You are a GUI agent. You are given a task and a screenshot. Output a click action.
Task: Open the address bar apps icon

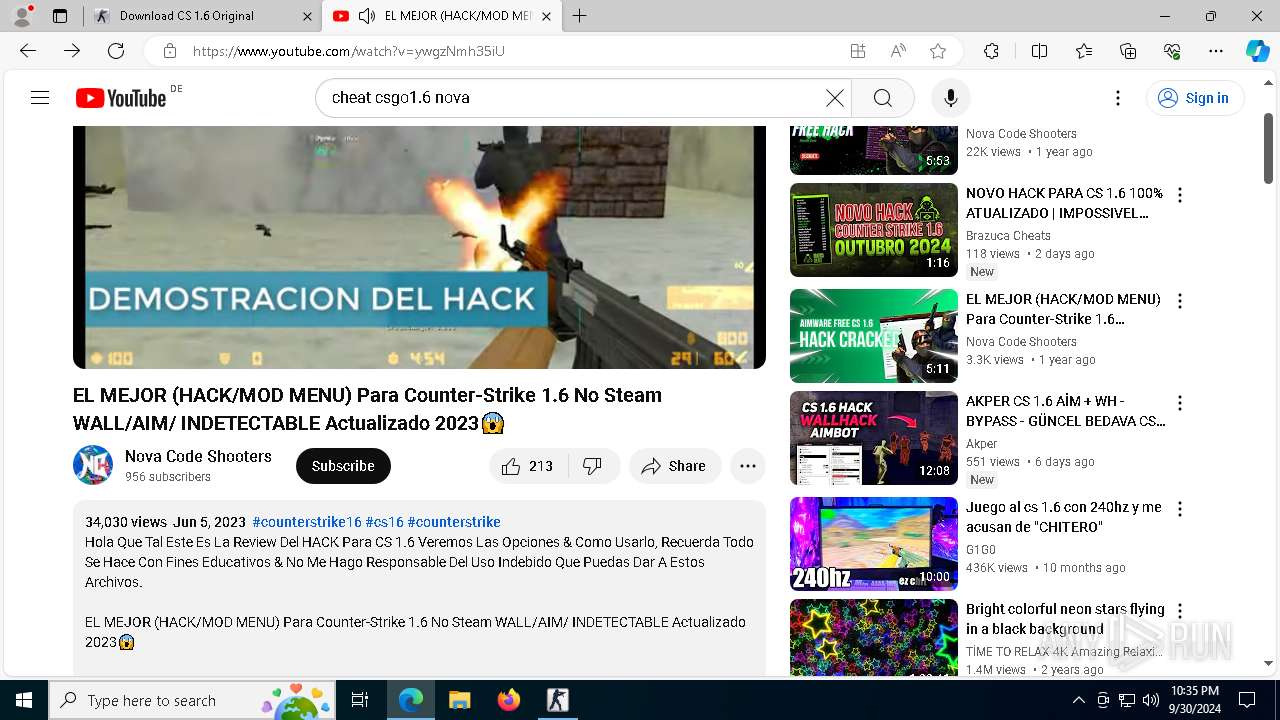(858, 51)
